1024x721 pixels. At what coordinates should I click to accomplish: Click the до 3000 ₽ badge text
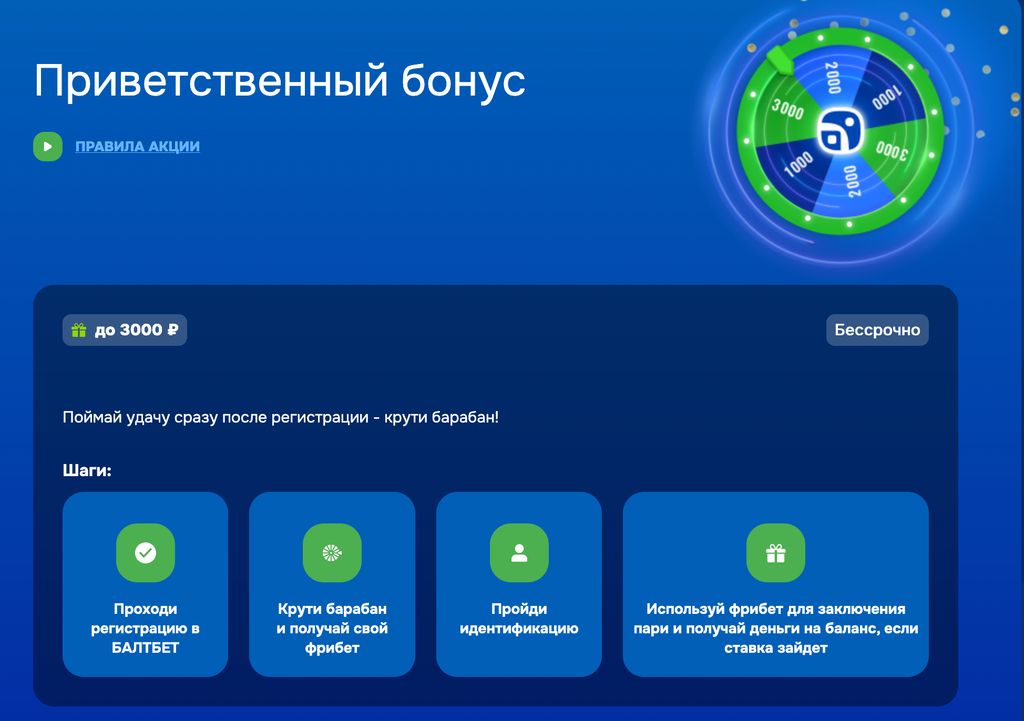click(136, 330)
